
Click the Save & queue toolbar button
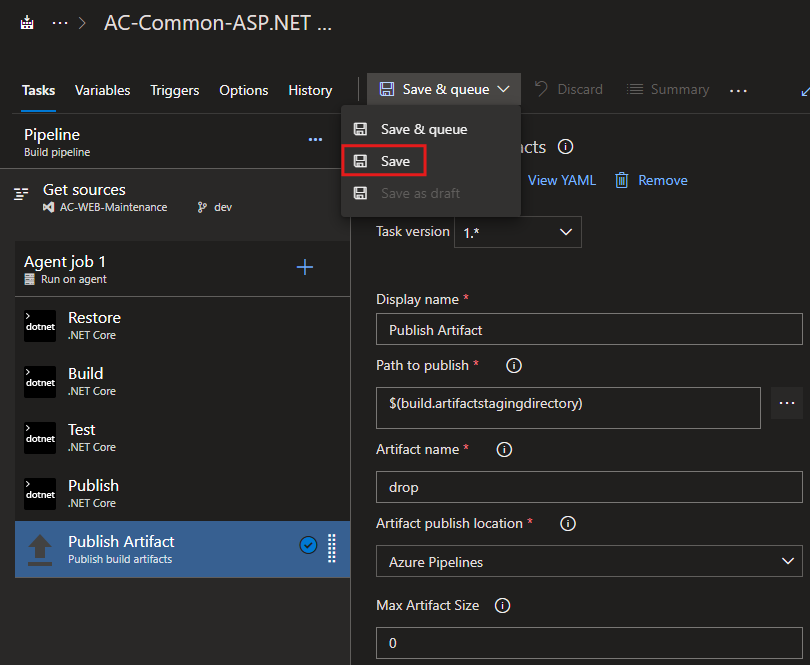(x=444, y=89)
